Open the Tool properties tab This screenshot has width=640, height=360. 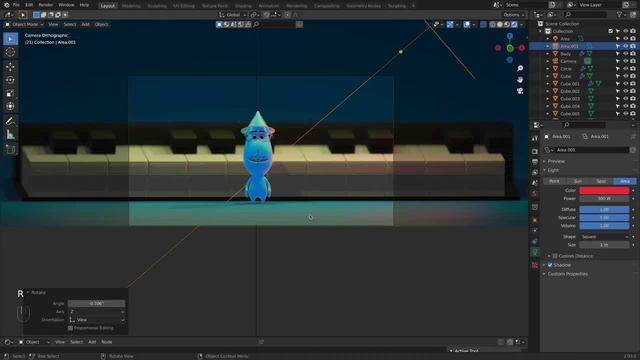(535, 138)
